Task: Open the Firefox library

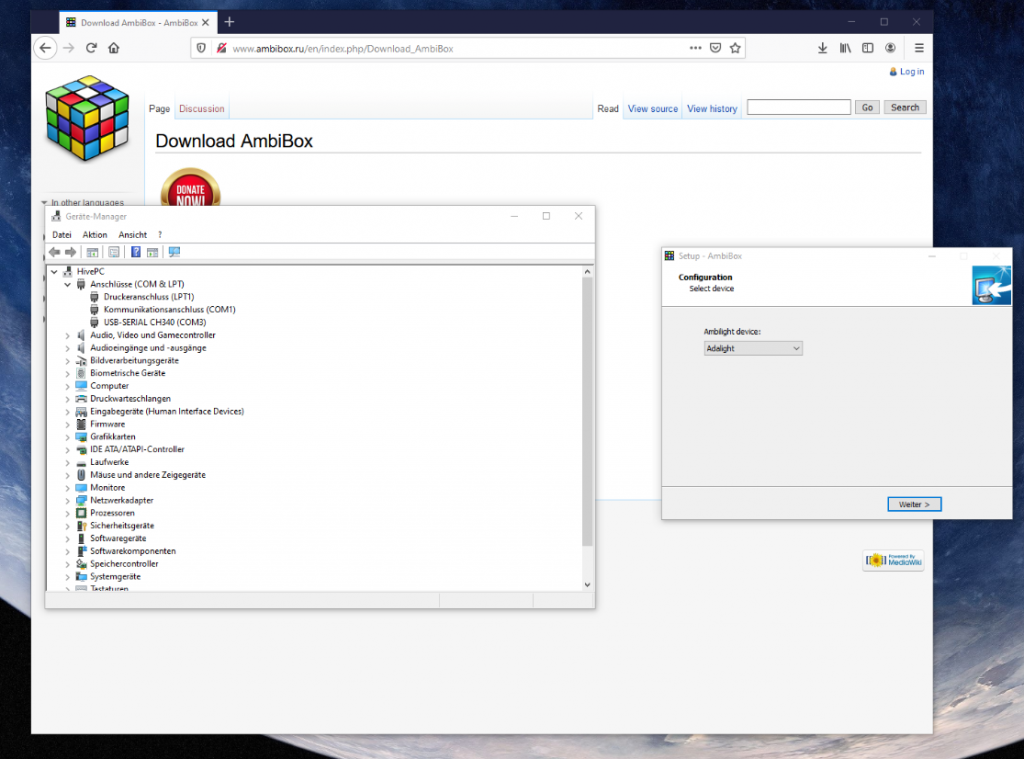Action: [845, 48]
